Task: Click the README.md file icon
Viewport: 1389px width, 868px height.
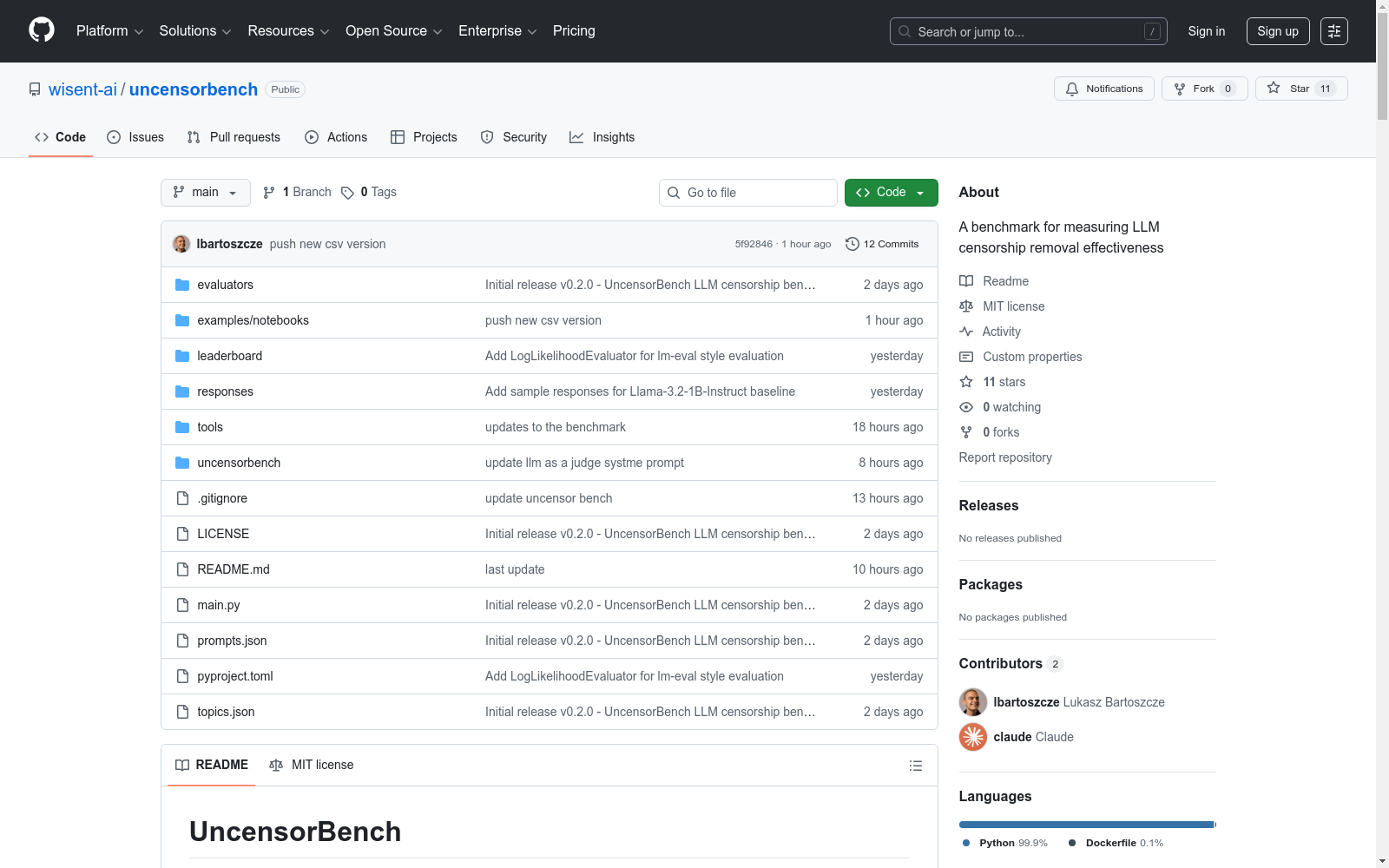Action: tap(182, 569)
